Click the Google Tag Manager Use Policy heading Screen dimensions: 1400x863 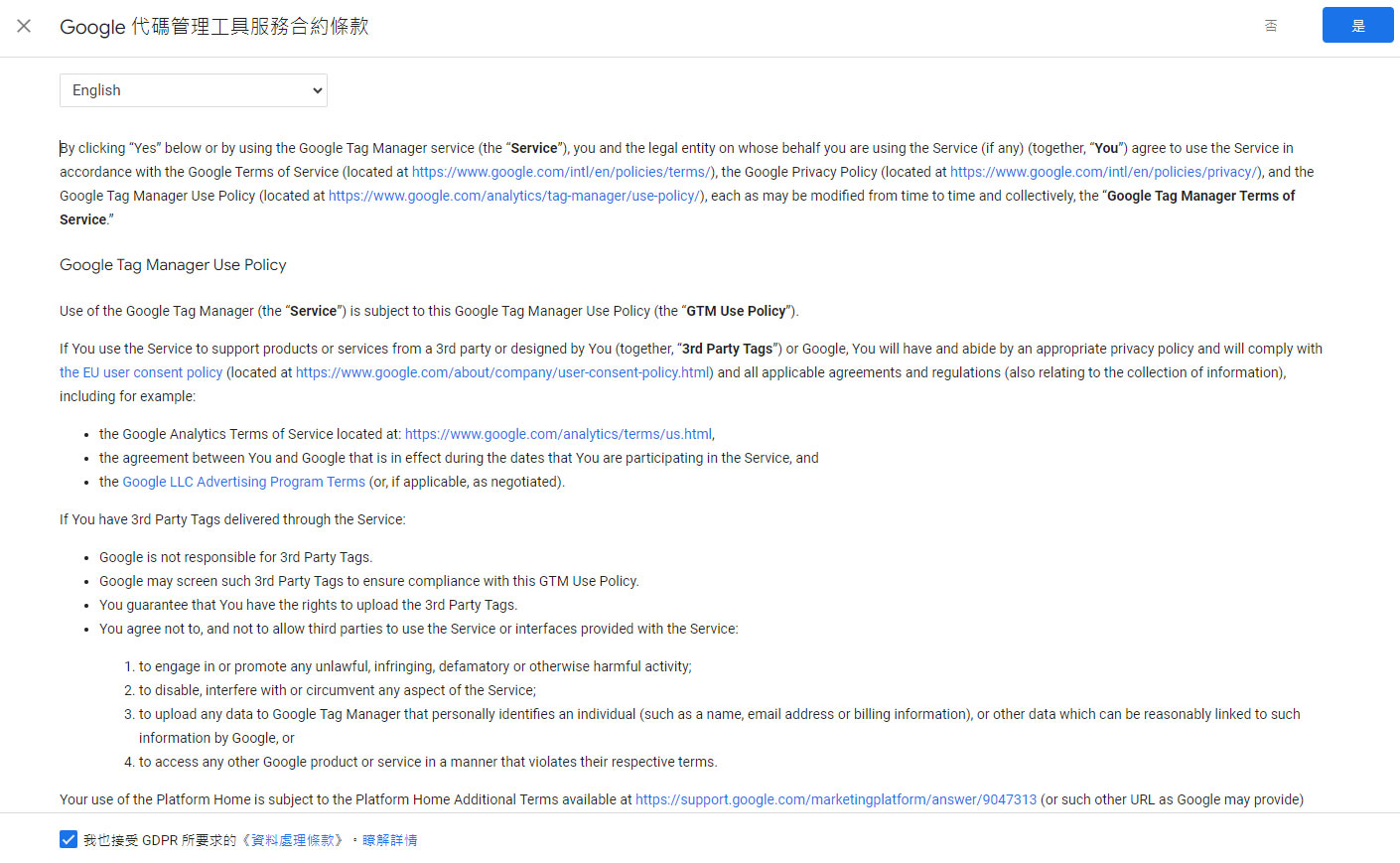coord(173,265)
